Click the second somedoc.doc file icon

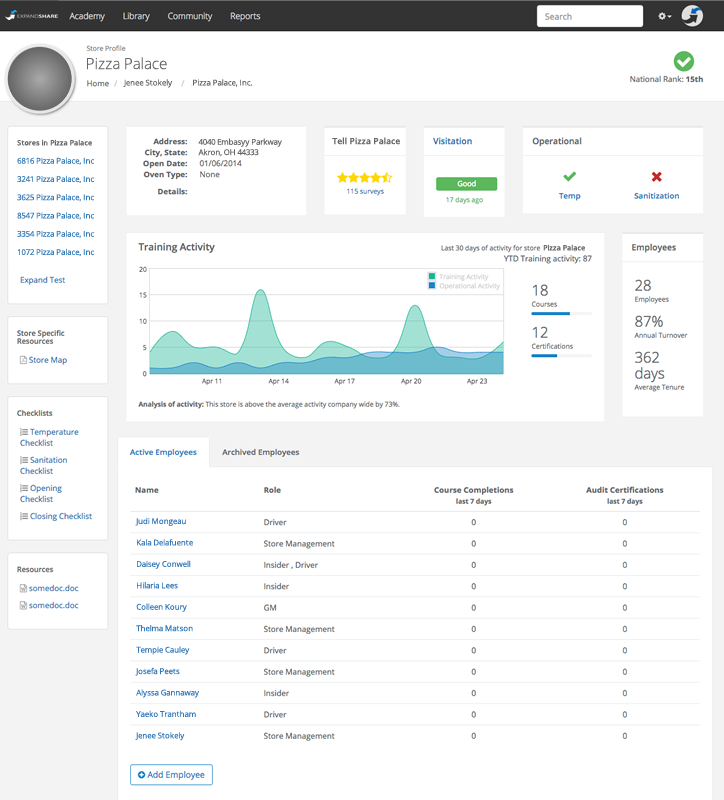(23, 606)
